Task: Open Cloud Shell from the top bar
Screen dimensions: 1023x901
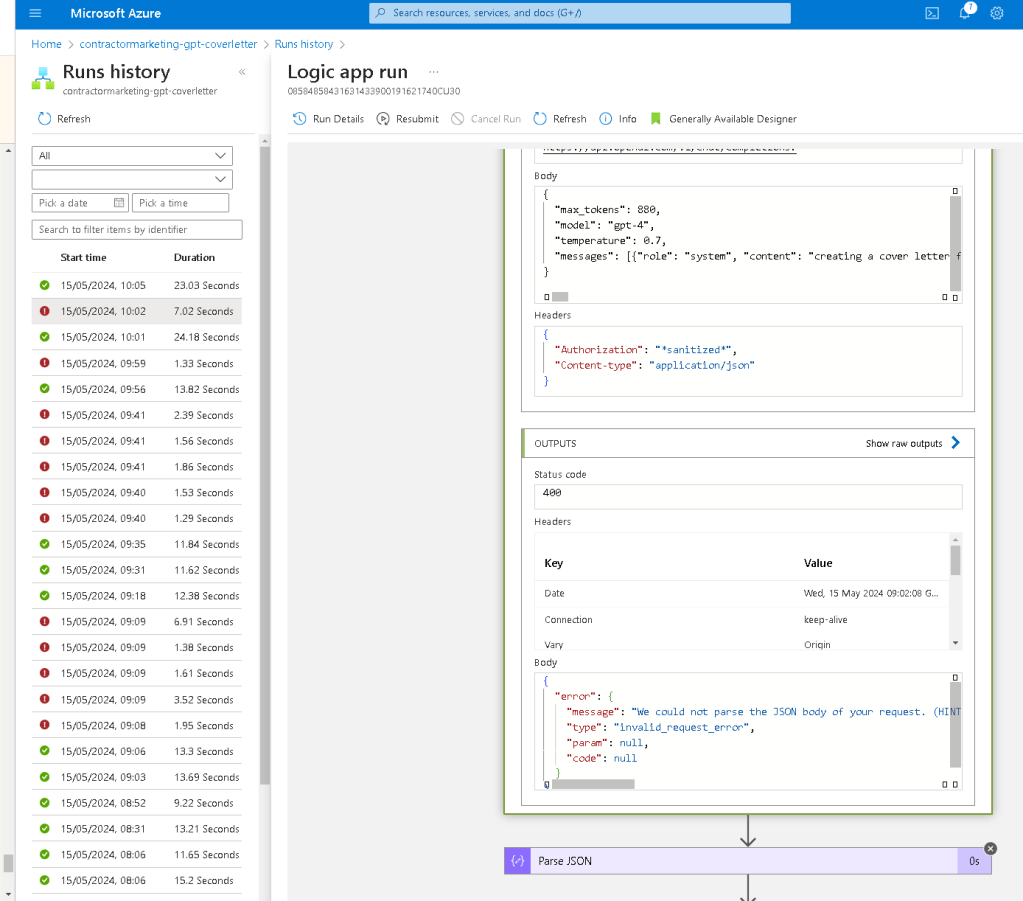Action: 932,13
